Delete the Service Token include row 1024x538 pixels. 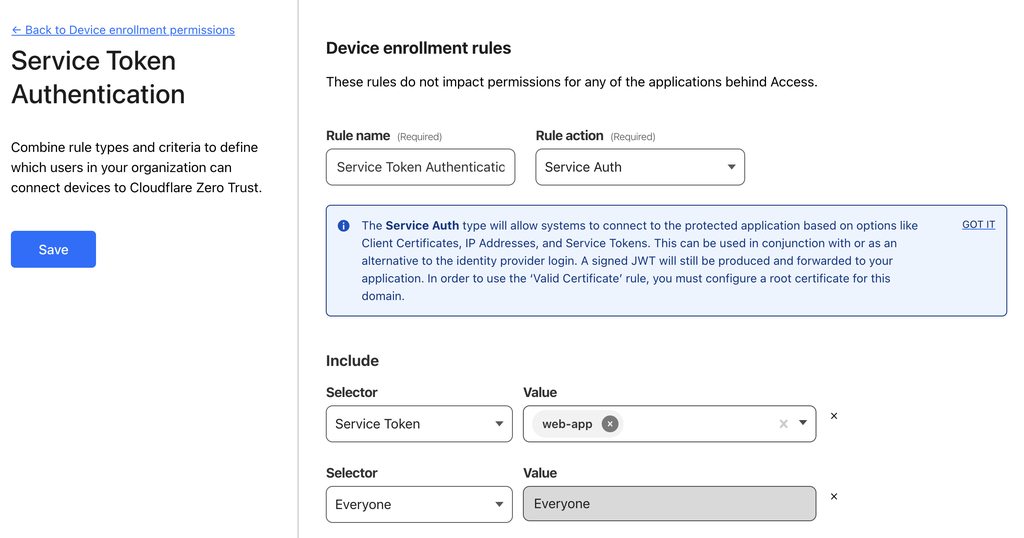pos(834,416)
